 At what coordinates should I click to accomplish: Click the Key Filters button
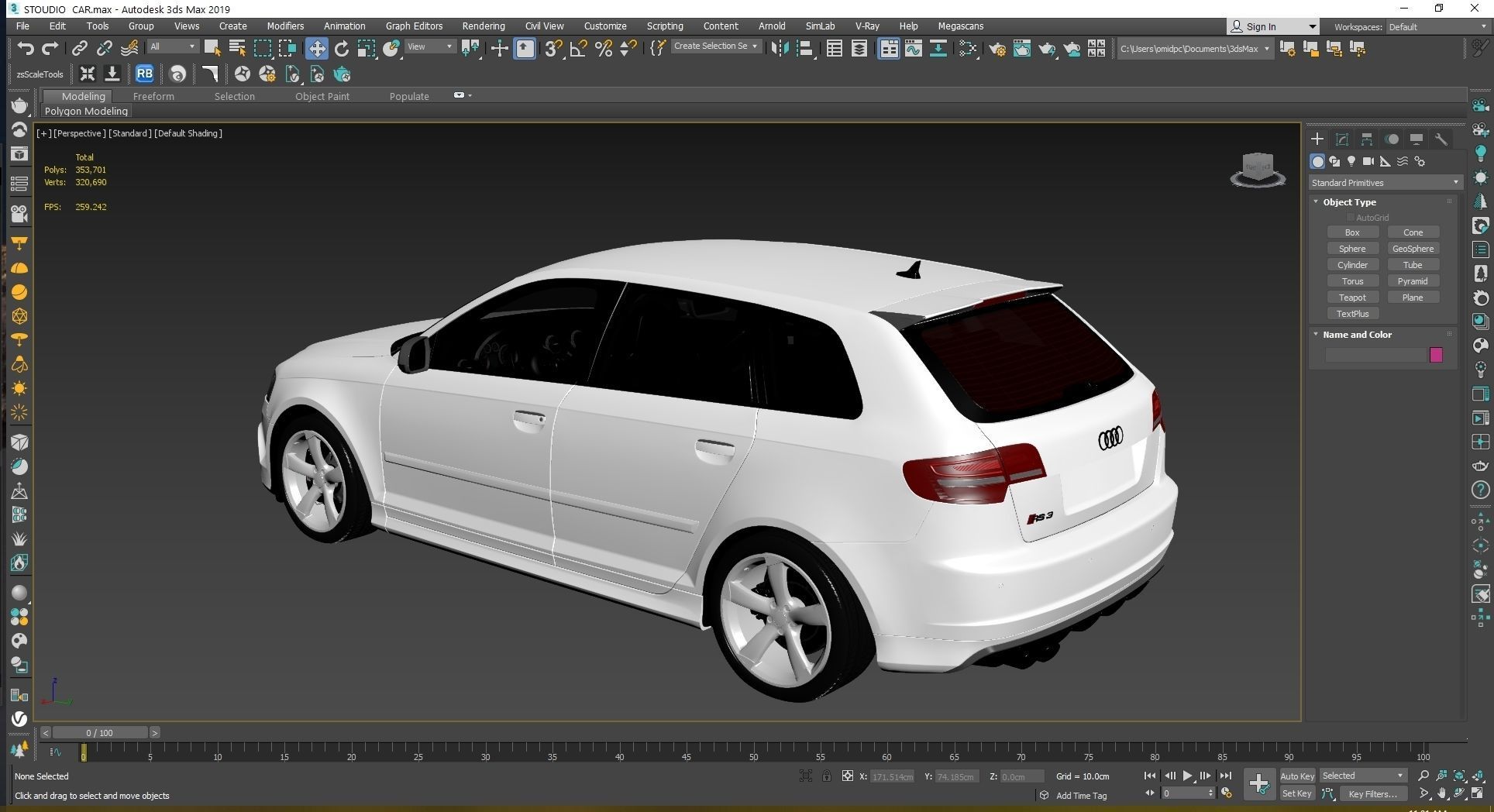click(1373, 793)
